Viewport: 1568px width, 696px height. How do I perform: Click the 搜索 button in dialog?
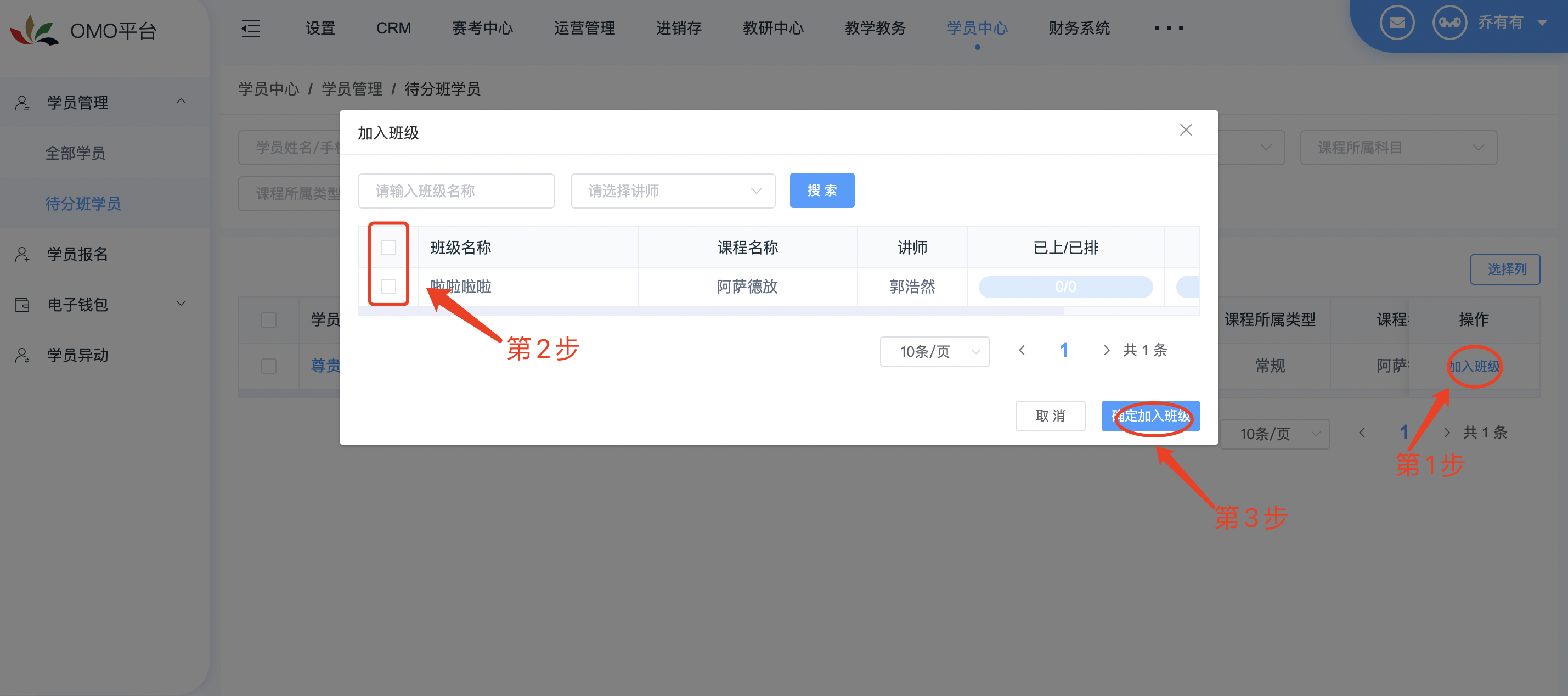pos(822,190)
